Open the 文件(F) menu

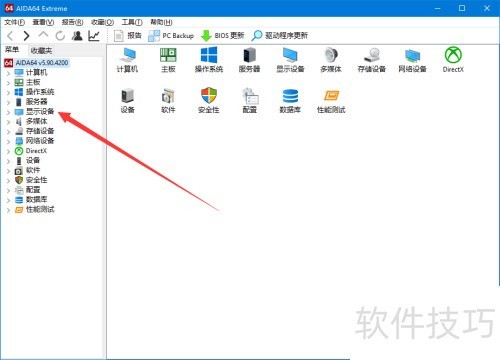15,22
